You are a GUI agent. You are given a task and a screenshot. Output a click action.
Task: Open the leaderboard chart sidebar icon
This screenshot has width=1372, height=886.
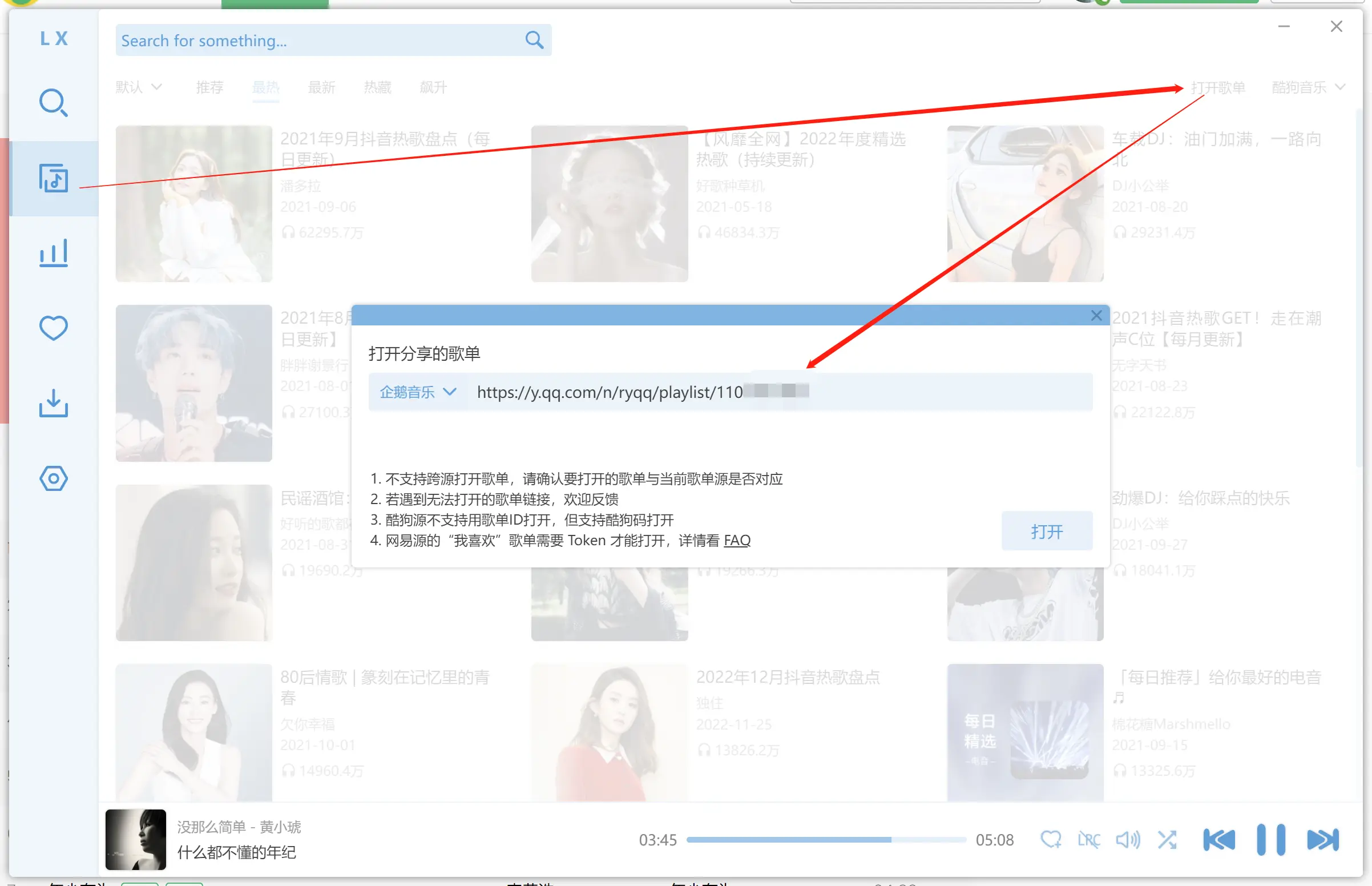tap(54, 253)
